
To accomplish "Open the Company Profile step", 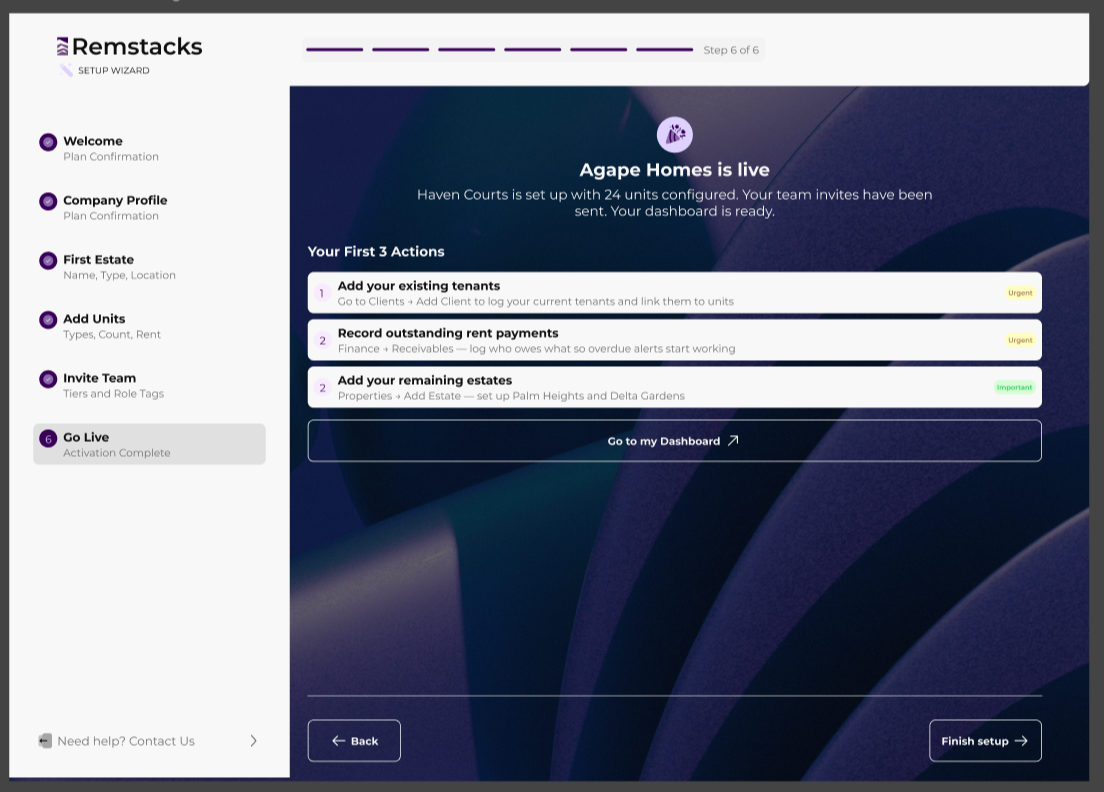I will tap(149, 207).
